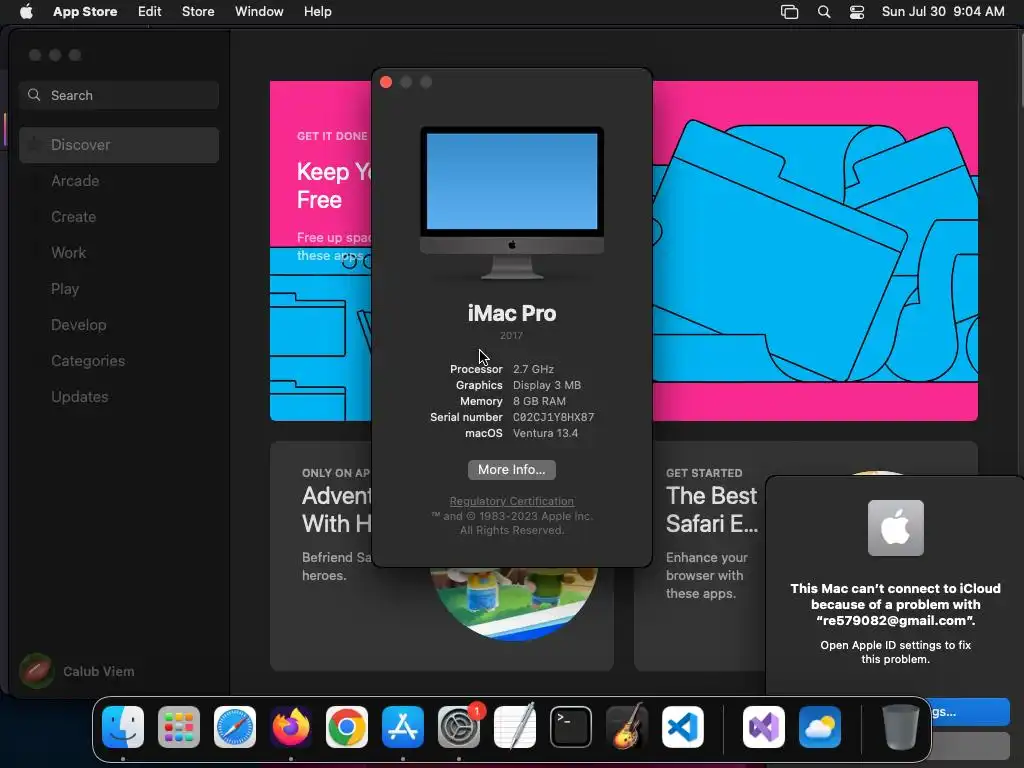Viewport: 1024px width, 768px height.
Task: Click the Calub Viem avatar picture
Action: coord(36,671)
